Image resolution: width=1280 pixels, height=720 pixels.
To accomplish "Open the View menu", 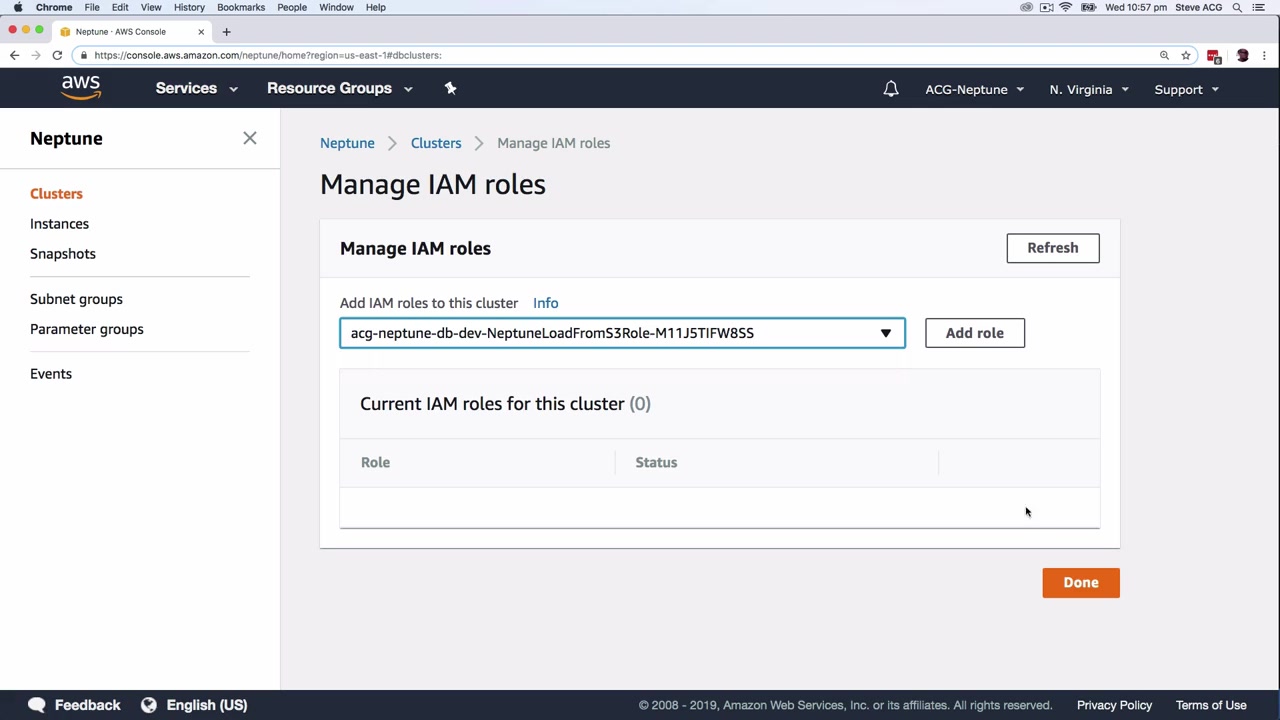I will (151, 7).
